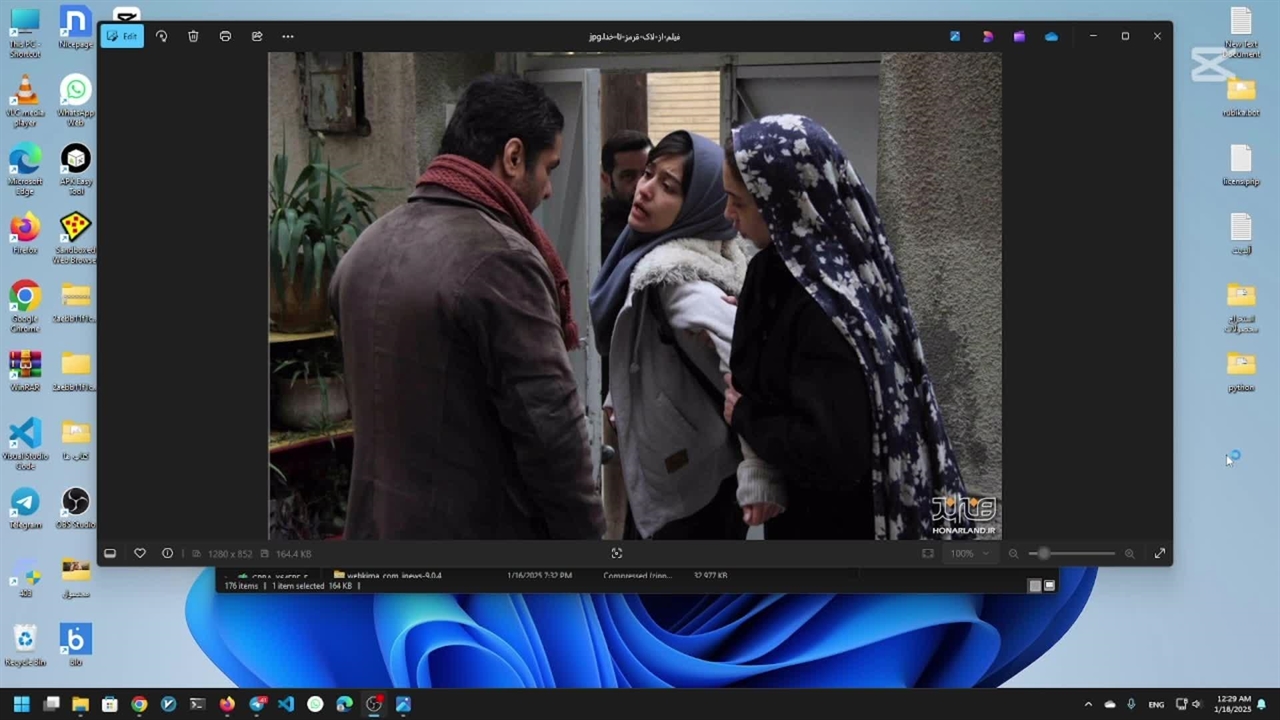This screenshot has height=720, width=1280.
Task: Share the photo via the share icon
Action: tap(257, 36)
